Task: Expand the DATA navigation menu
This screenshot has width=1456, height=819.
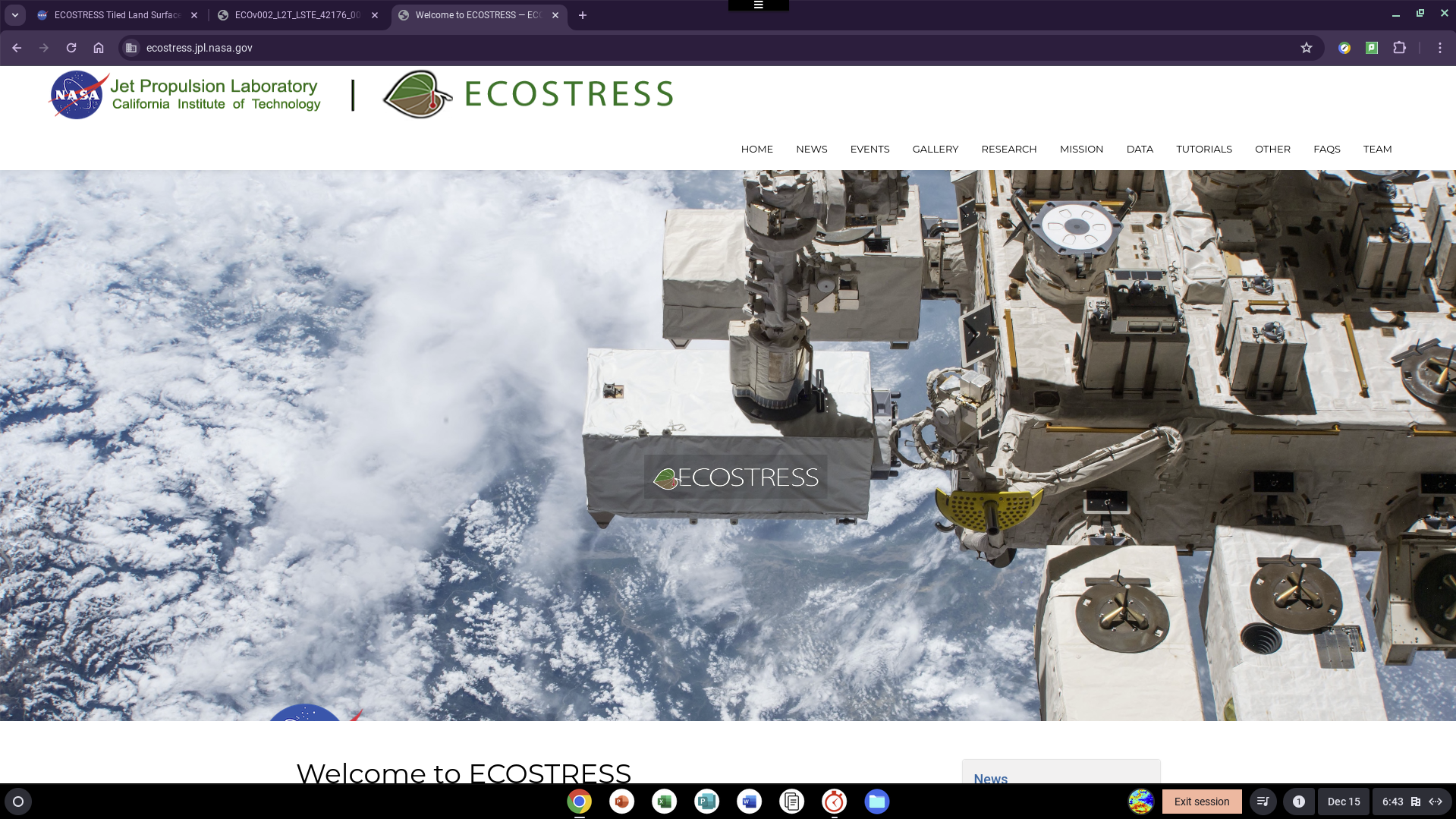Action: 1139,149
